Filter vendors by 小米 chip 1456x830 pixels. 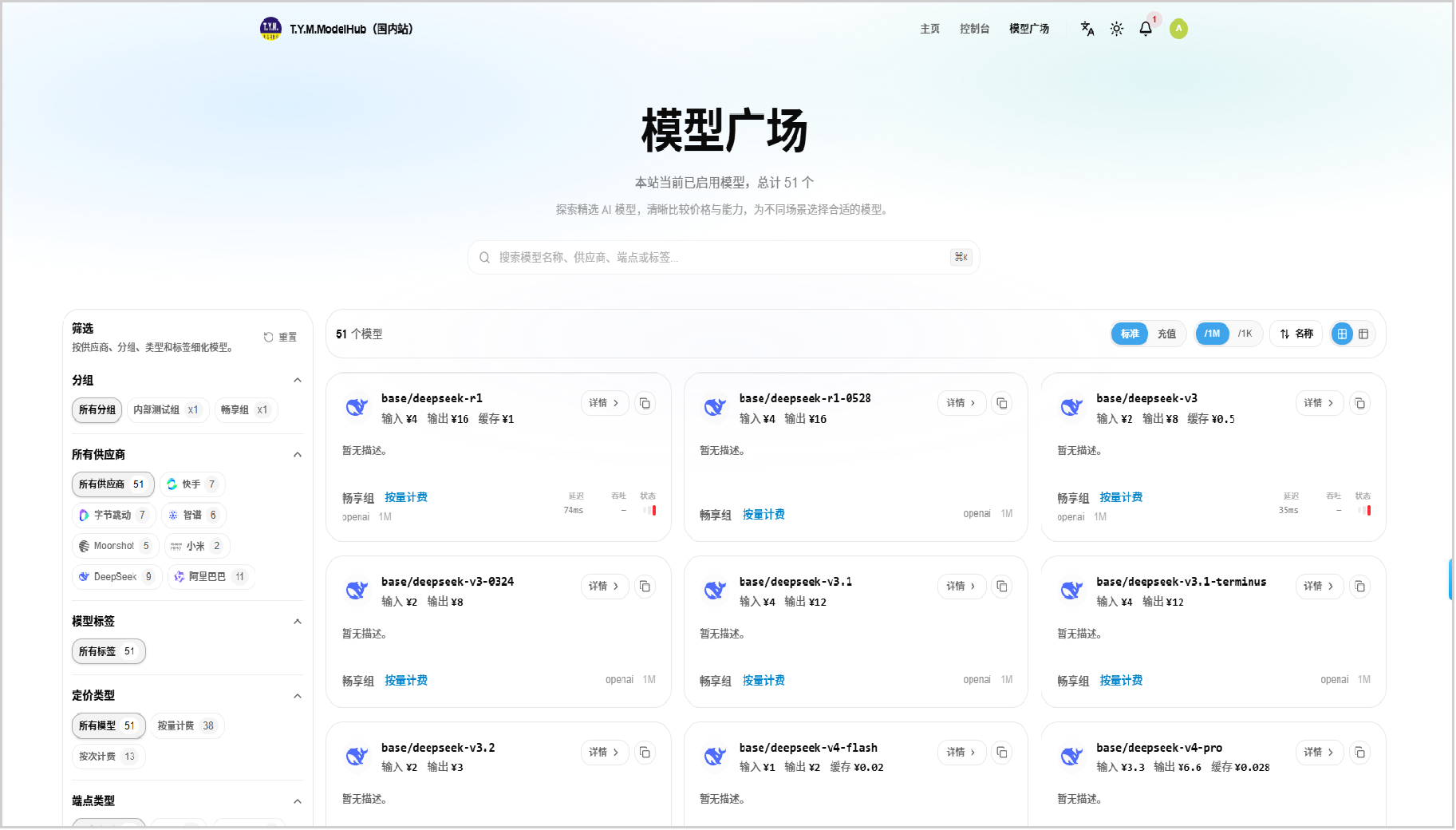(197, 547)
